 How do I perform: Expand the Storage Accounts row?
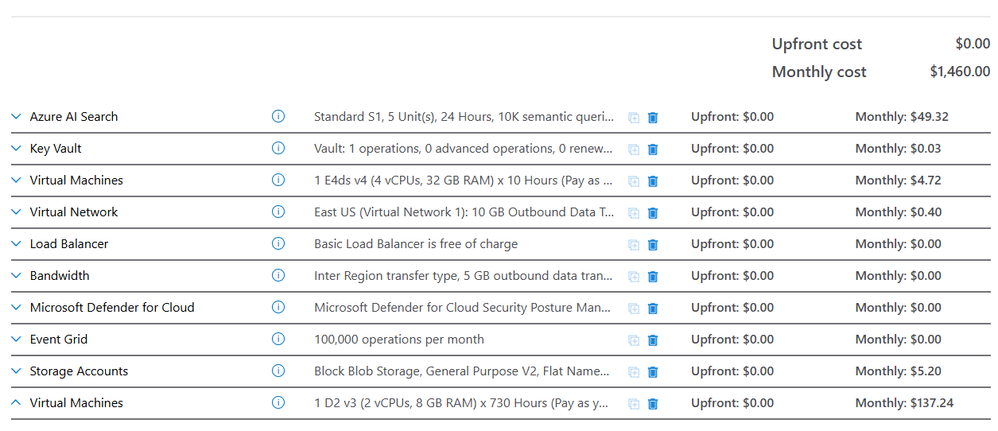16,372
